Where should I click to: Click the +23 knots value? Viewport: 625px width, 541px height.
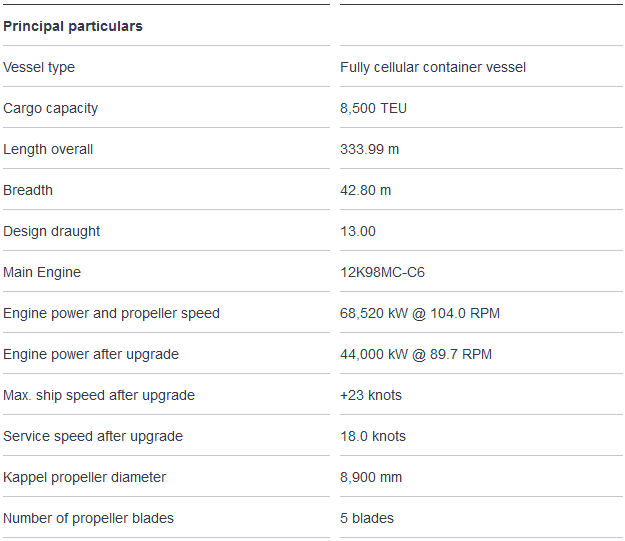pos(371,395)
